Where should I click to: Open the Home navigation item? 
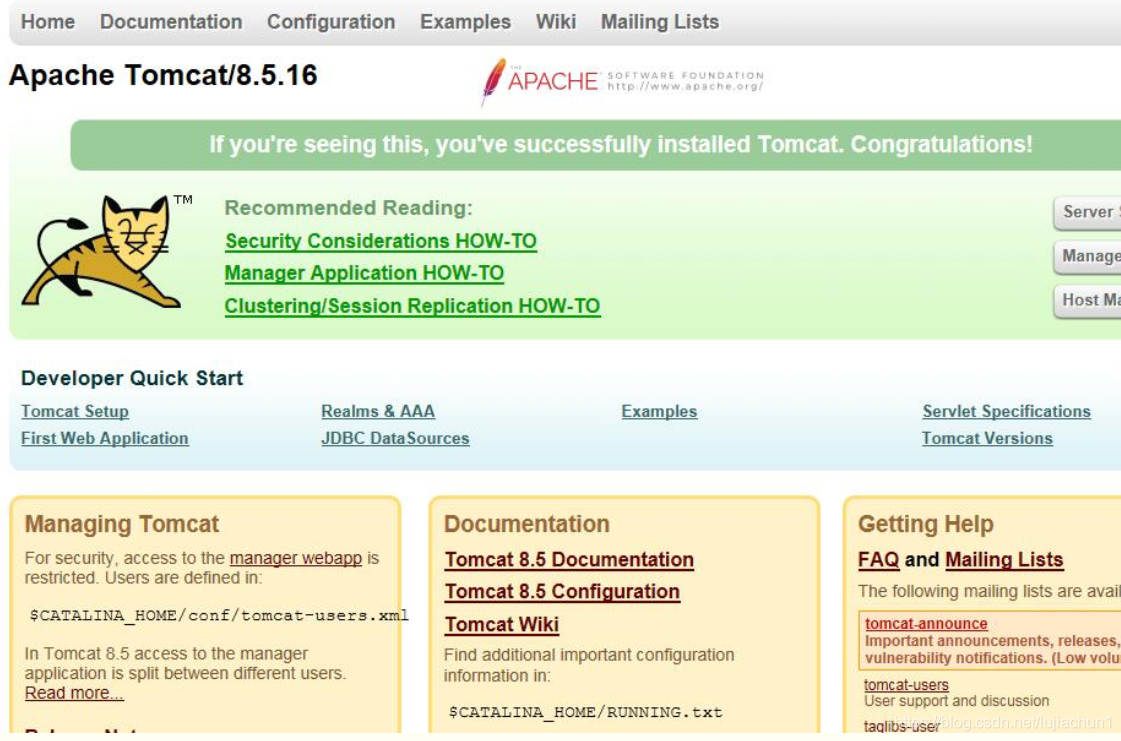48,22
